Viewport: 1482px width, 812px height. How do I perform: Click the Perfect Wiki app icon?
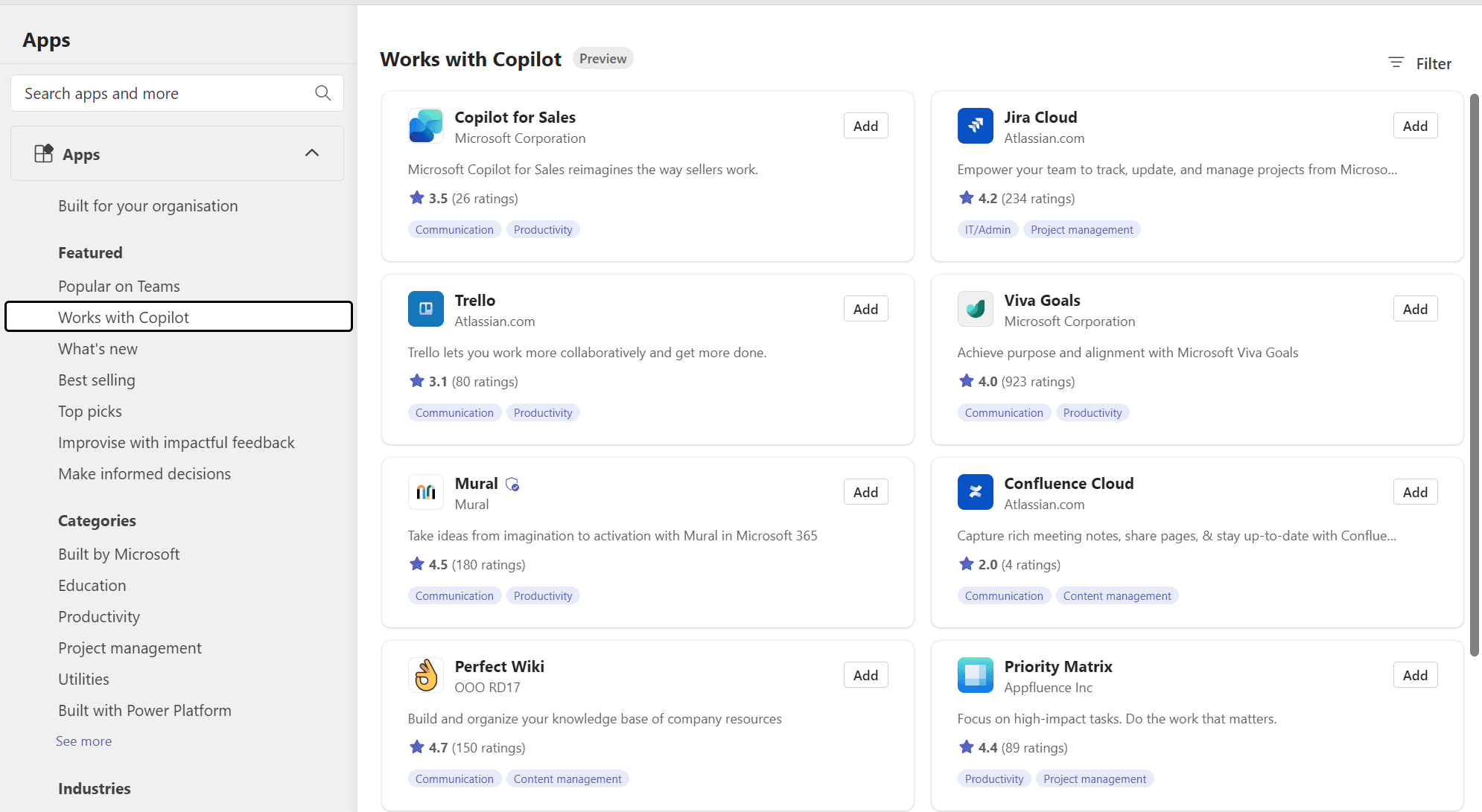click(426, 675)
